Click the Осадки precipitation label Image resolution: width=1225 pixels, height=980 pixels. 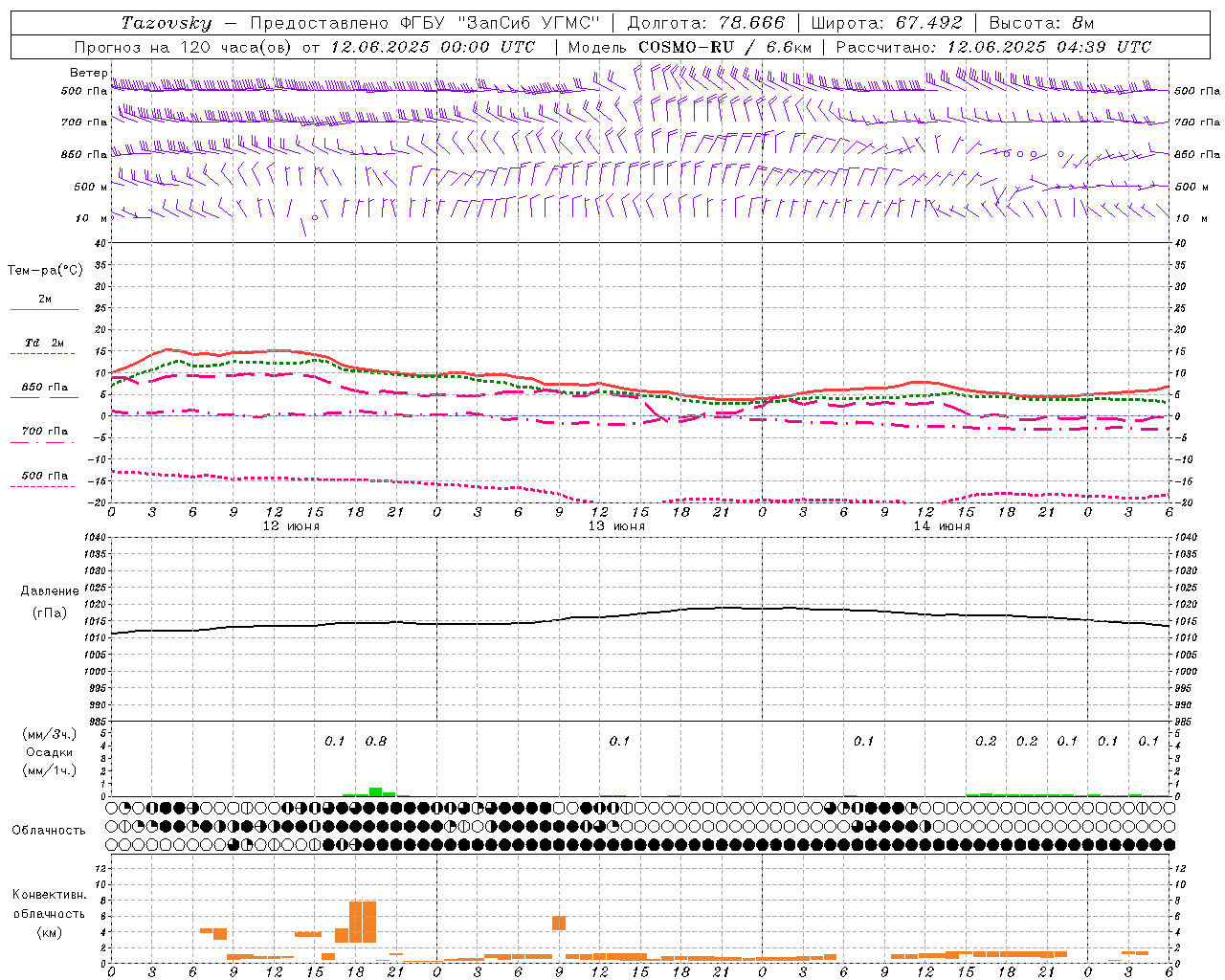pyautogui.click(x=50, y=752)
